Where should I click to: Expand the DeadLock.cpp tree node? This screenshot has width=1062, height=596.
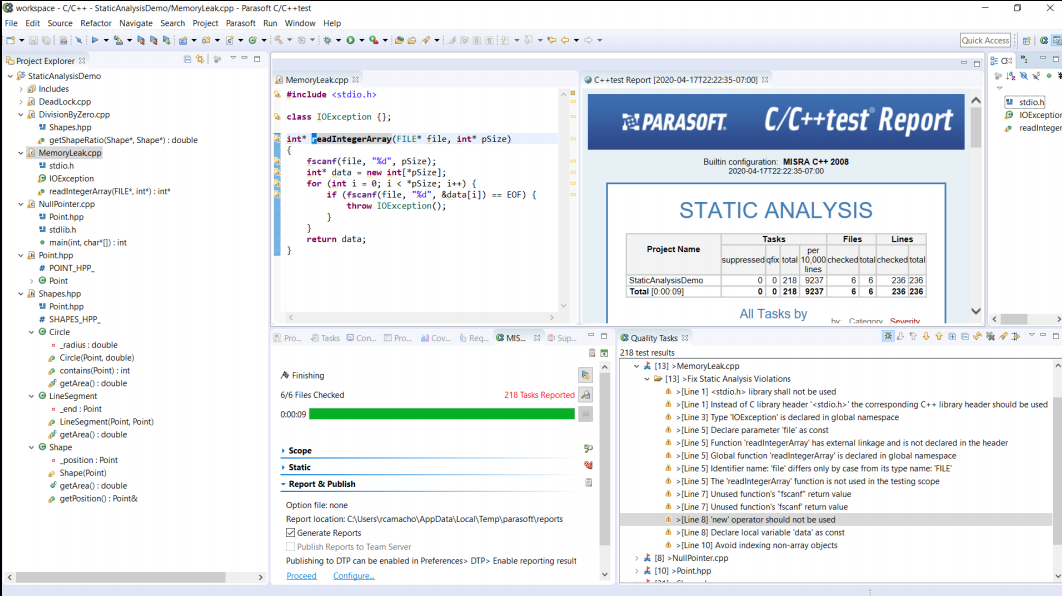pos(21,102)
